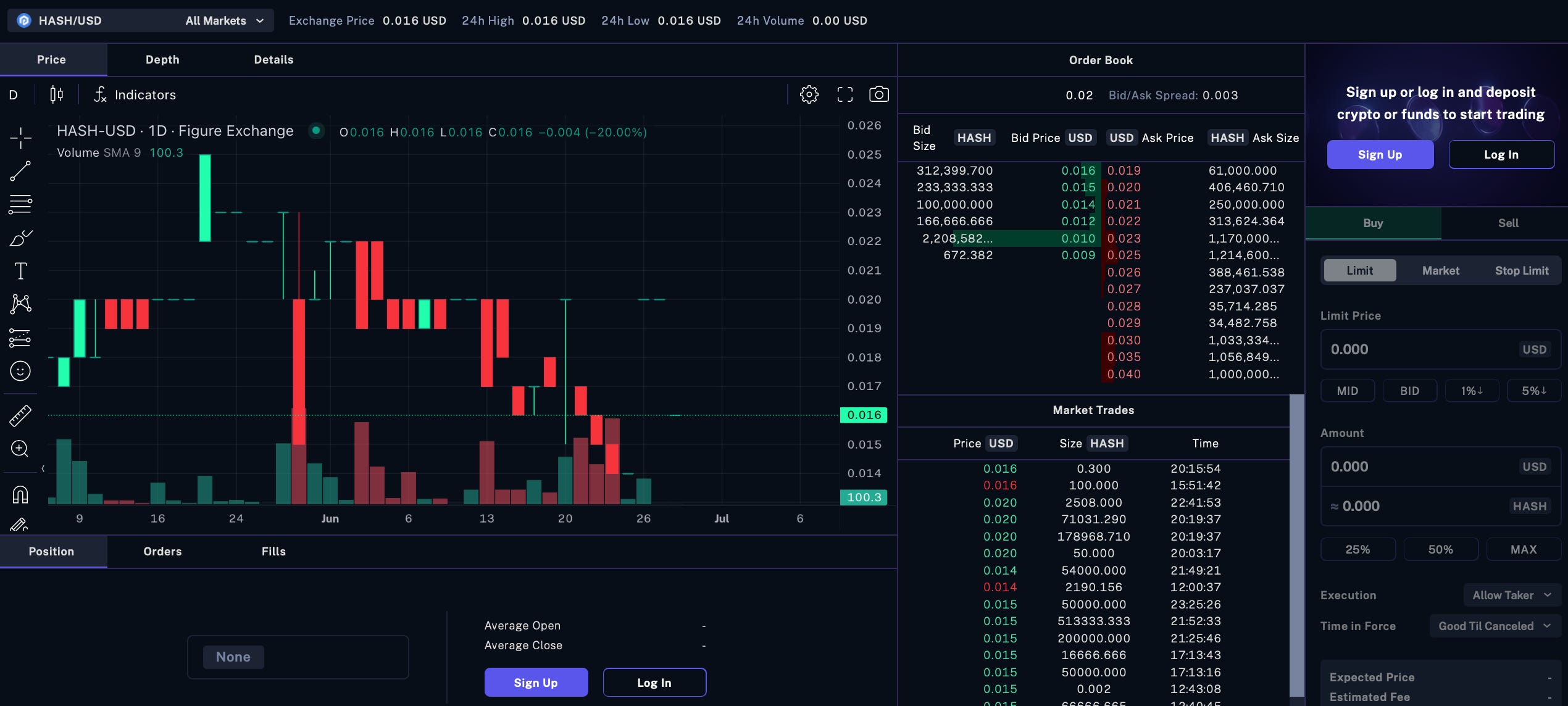Open chart settings gear

click(809, 94)
